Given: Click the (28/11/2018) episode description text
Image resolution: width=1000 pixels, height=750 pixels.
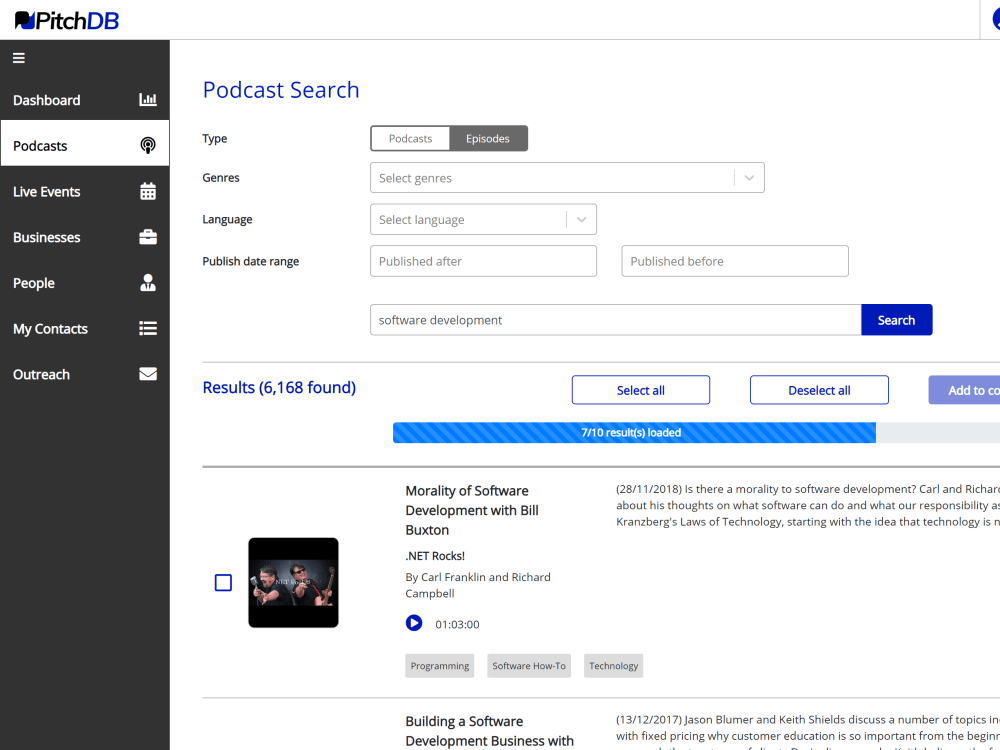Looking at the screenshot, I should click(x=807, y=505).
